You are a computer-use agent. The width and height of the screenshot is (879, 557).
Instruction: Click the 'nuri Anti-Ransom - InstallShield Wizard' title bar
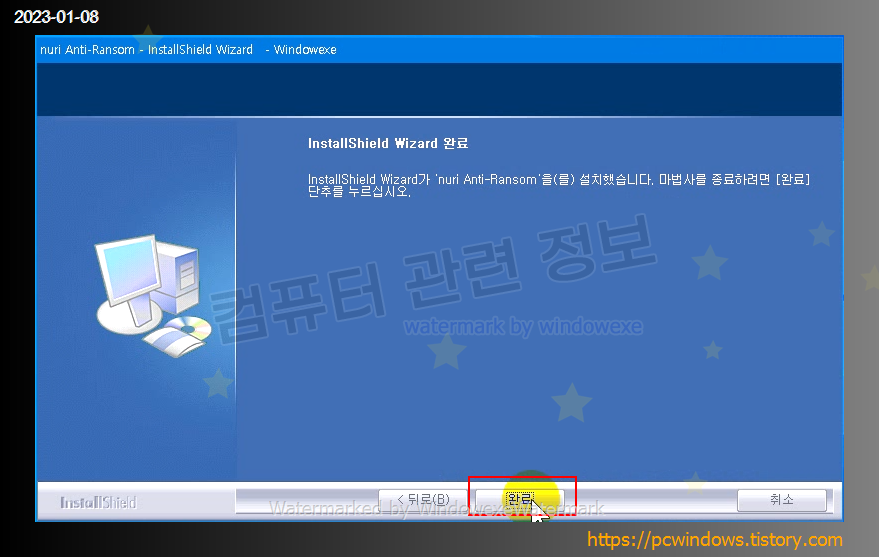(x=440, y=49)
